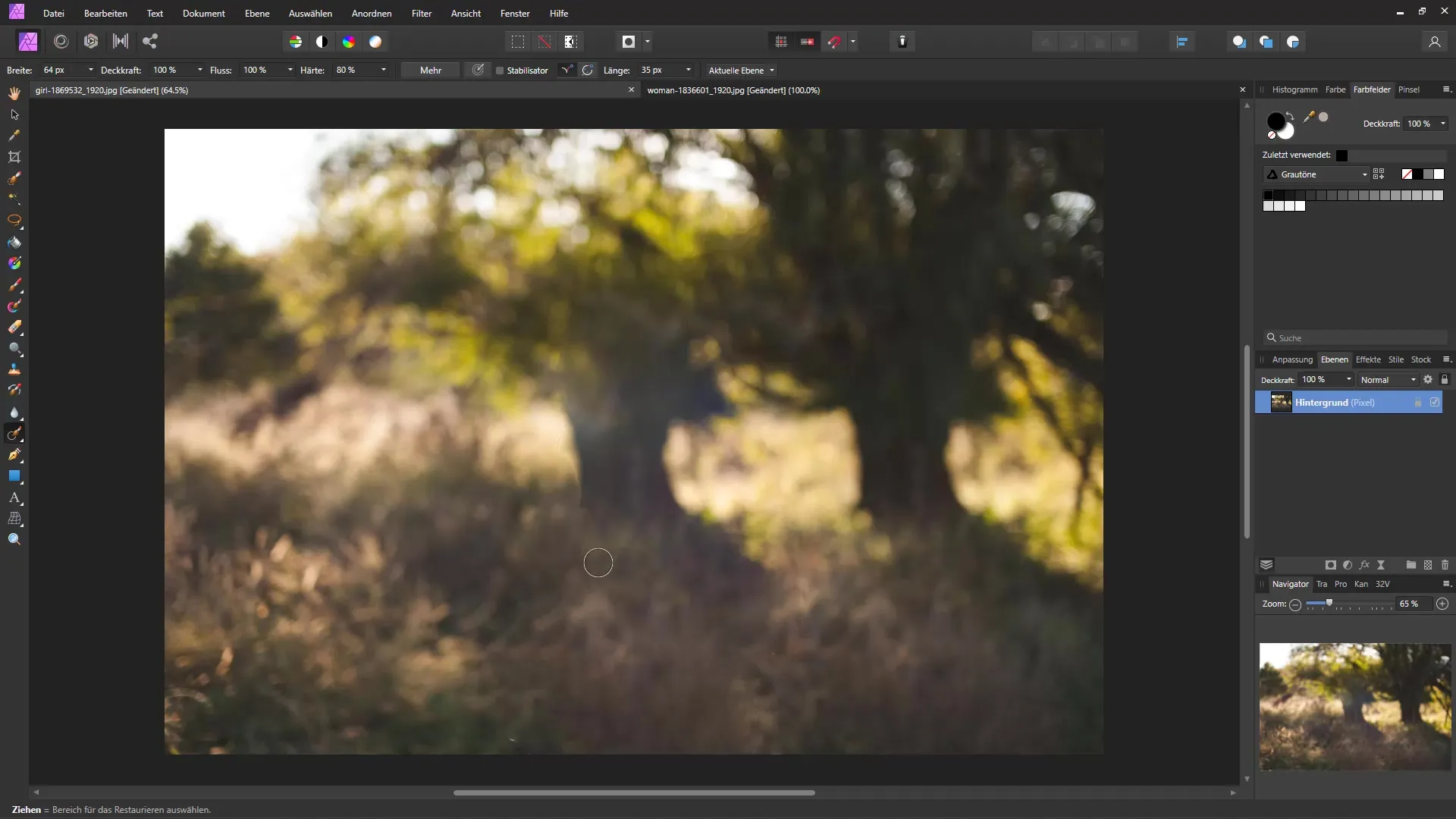Pick the black foreground color swatch
Image resolution: width=1456 pixels, height=819 pixels.
1276,121
